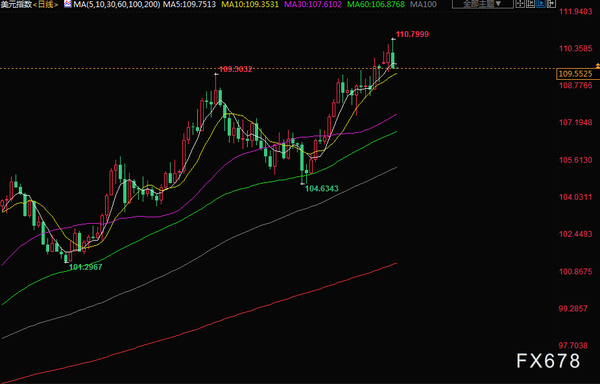This screenshot has height=384, width=600.
Task: Click the MA indicator chart icon
Action: [x=68, y=4]
